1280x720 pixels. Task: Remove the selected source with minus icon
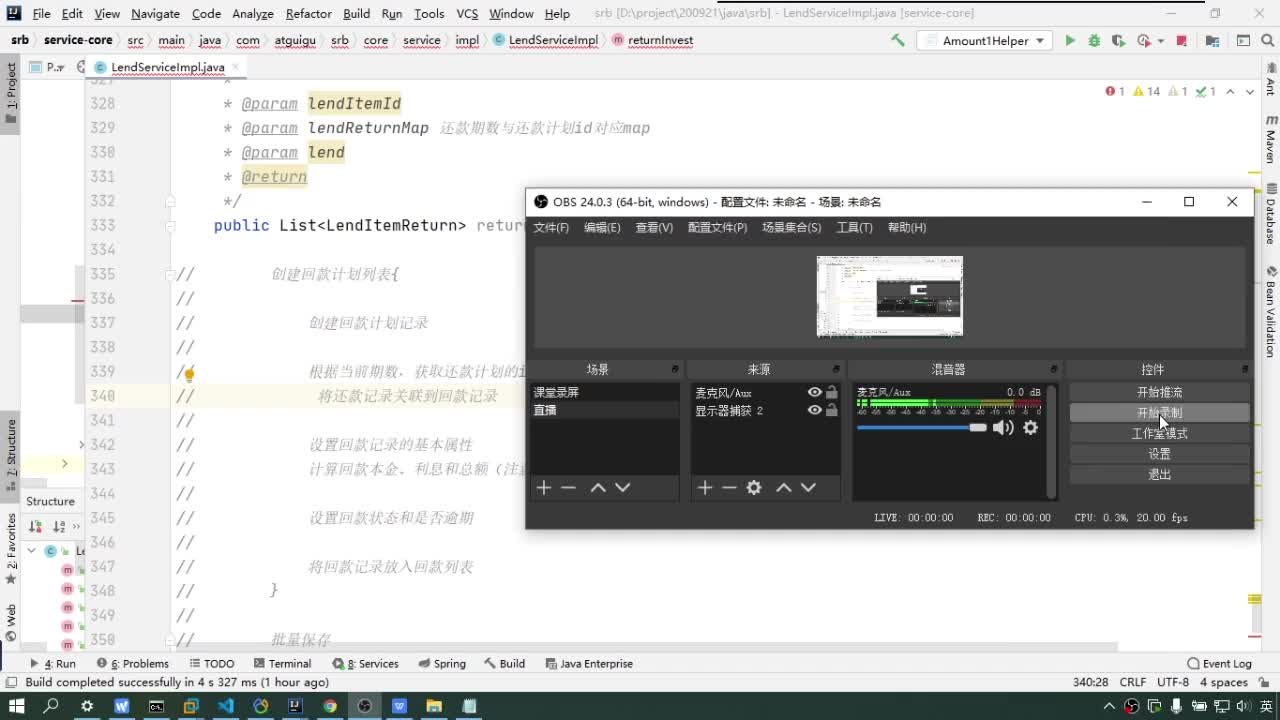pyautogui.click(x=729, y=487)
